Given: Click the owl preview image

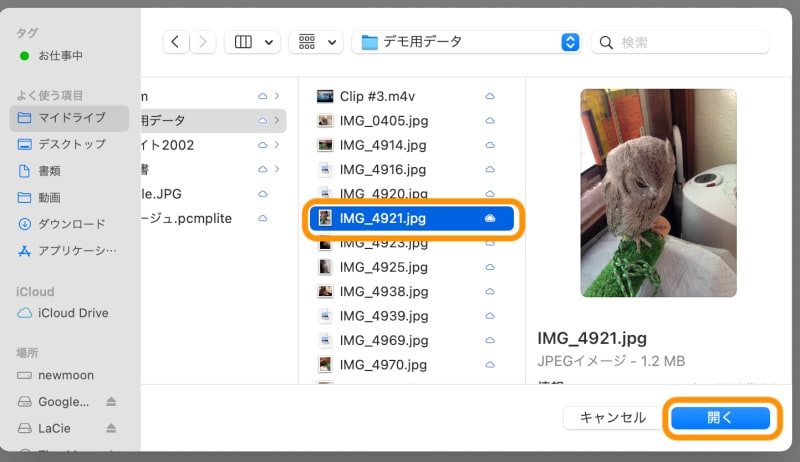Looking at the screenshot, I should [x=658, y=193].
